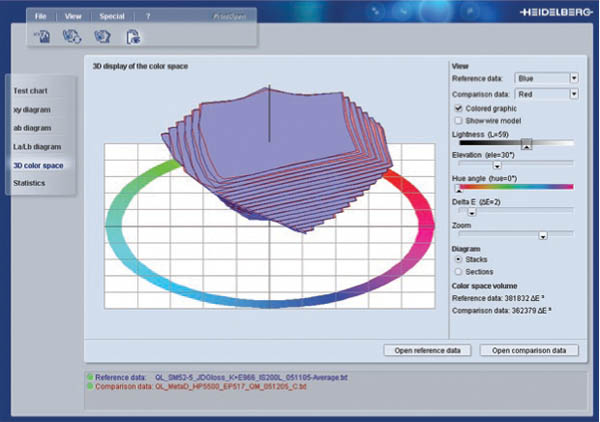Image resolution: width=600 pixels, height=422 pixels.
Task: Click the gamut icon with circular arrows
Action: 71,37
